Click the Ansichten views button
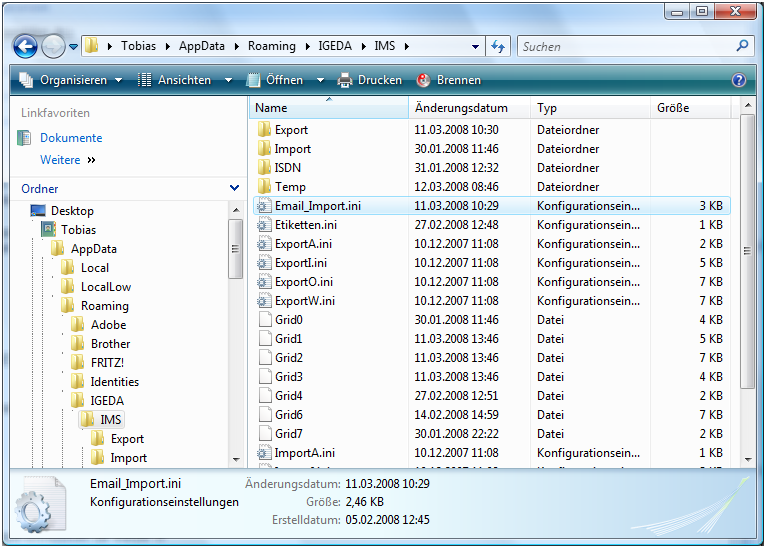 174,80
